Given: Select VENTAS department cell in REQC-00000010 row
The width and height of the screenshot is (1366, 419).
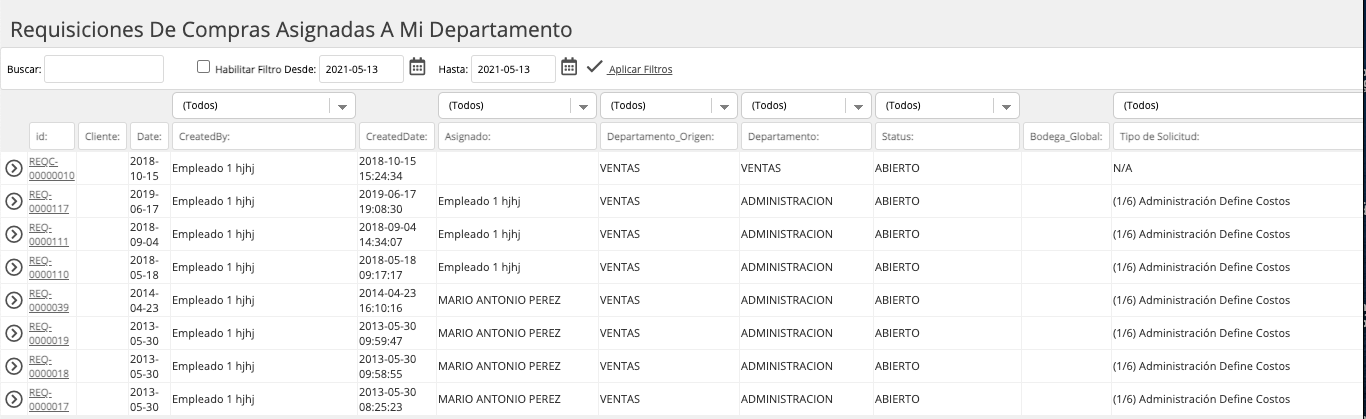Looking at the screenshot, I should click(x=761, y=168).
